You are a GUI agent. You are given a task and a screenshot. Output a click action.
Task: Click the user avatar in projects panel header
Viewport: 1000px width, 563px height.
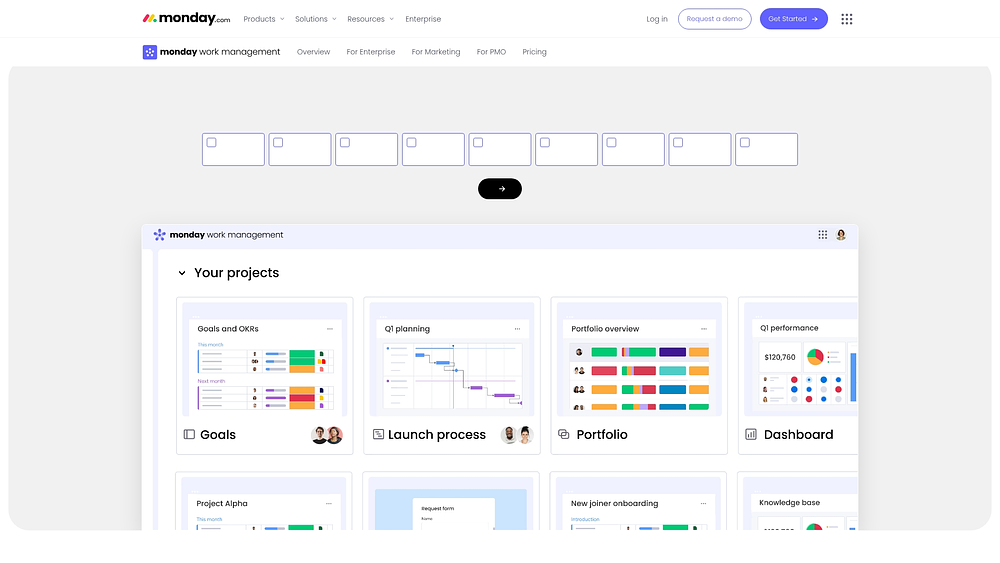point(841,235)
